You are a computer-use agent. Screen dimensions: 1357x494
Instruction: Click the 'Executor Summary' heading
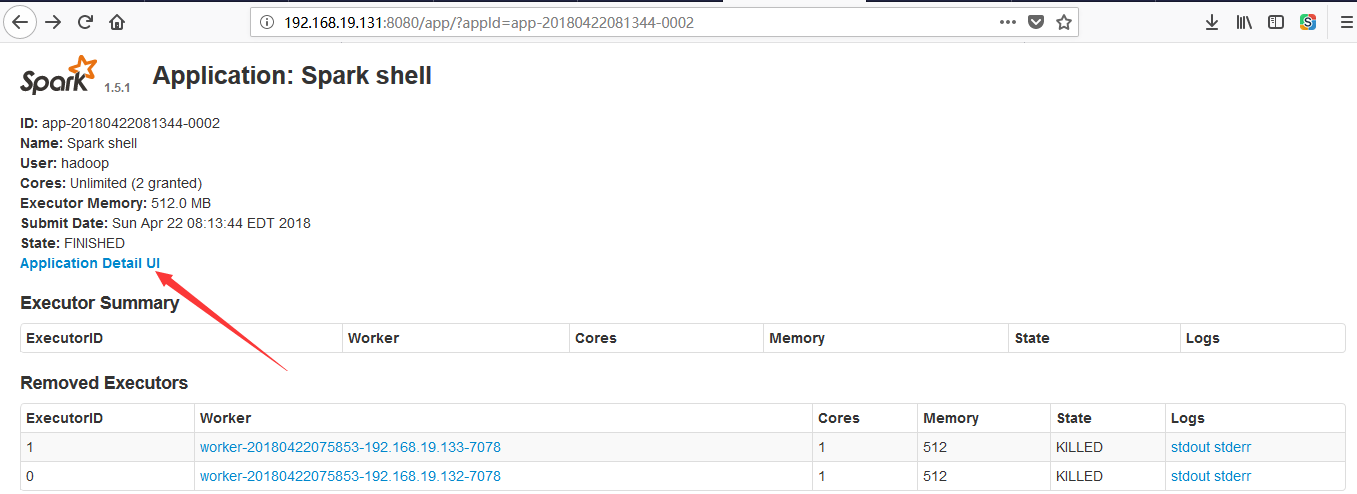click(x=100, y=303)
